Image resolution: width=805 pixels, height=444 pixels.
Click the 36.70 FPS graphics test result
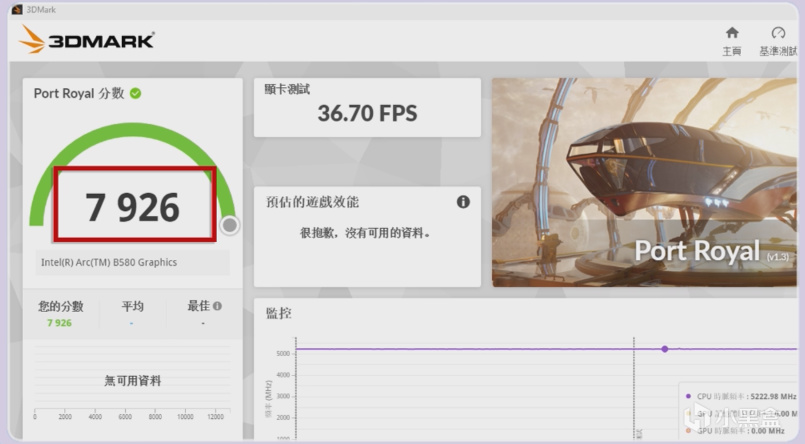(368, 113)
